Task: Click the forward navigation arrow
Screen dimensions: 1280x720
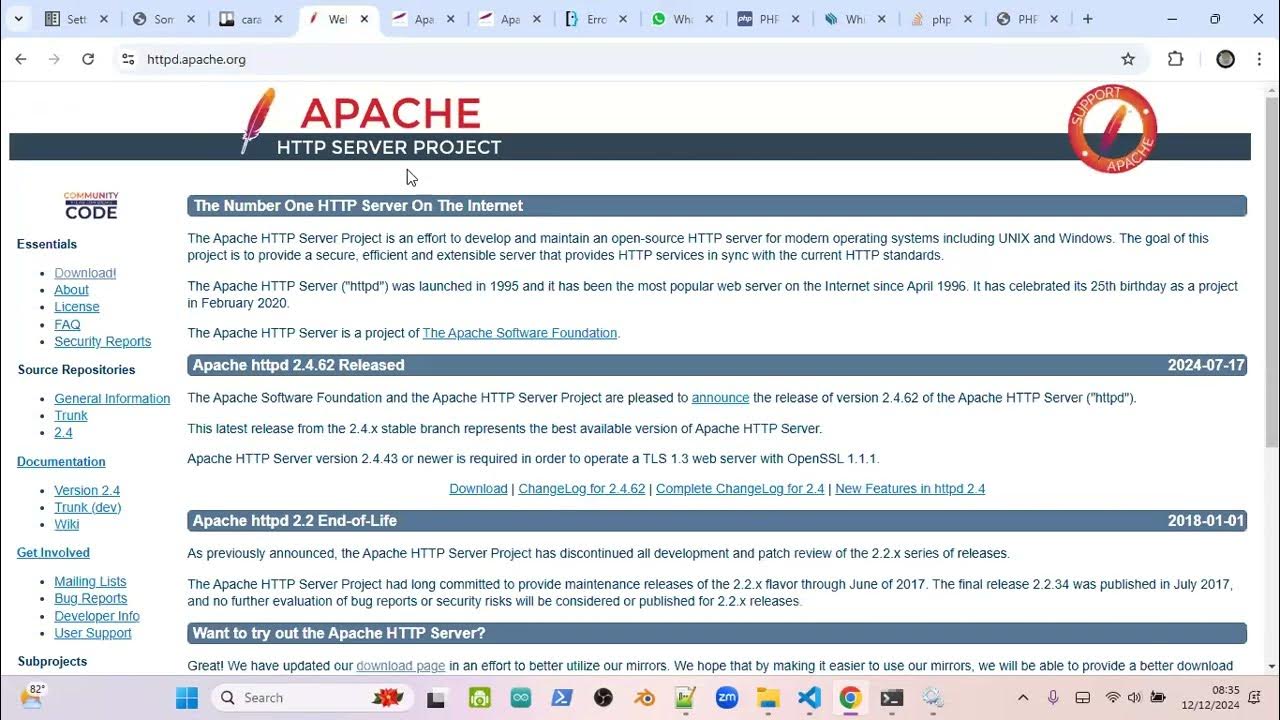Action: pyautogui.click(x=54, y=59)
